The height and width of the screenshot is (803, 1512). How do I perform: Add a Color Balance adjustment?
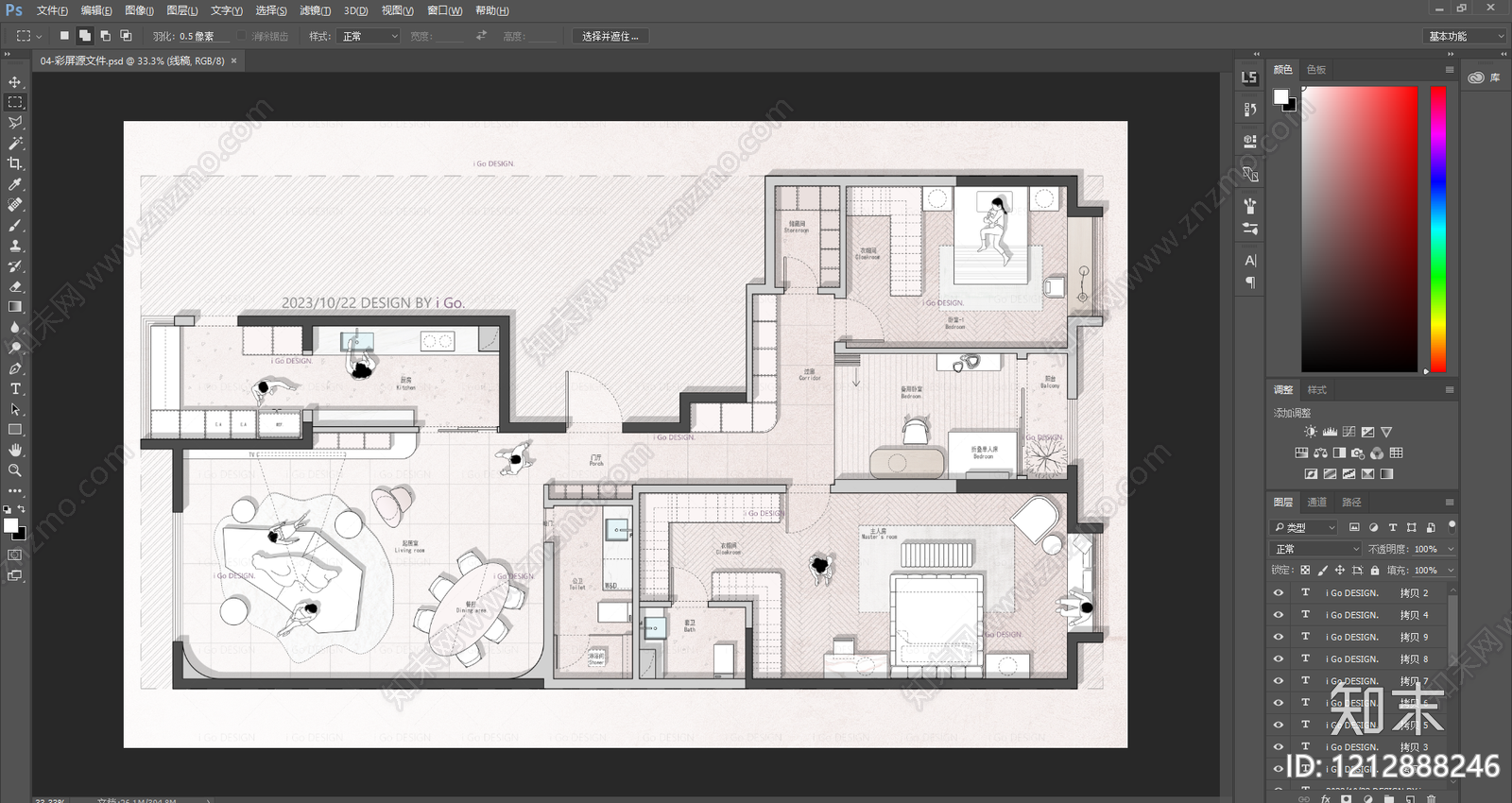click(1320, 453)
